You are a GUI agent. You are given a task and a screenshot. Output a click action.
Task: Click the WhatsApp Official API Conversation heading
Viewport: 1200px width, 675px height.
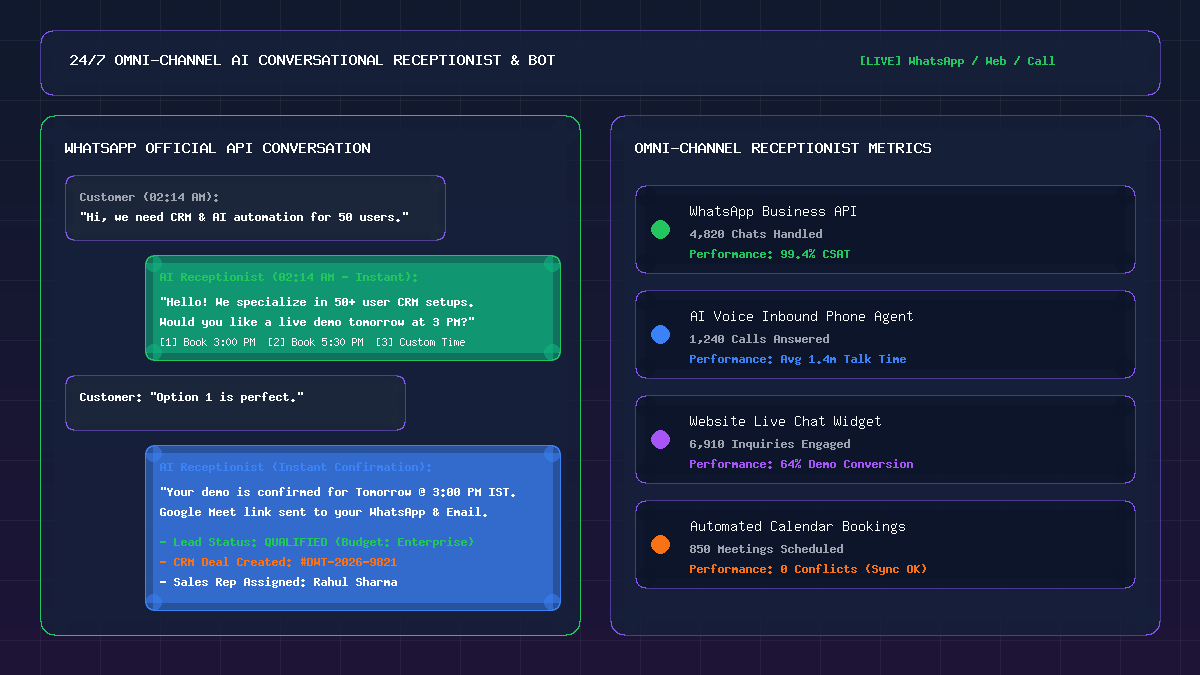tap(217, 148)
